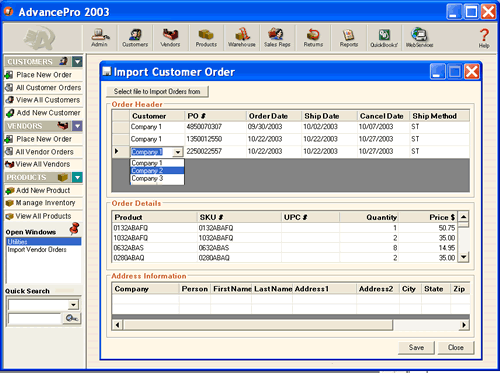
Task: Click Place New Order icon under Vendors
Action: pos(9,139)
